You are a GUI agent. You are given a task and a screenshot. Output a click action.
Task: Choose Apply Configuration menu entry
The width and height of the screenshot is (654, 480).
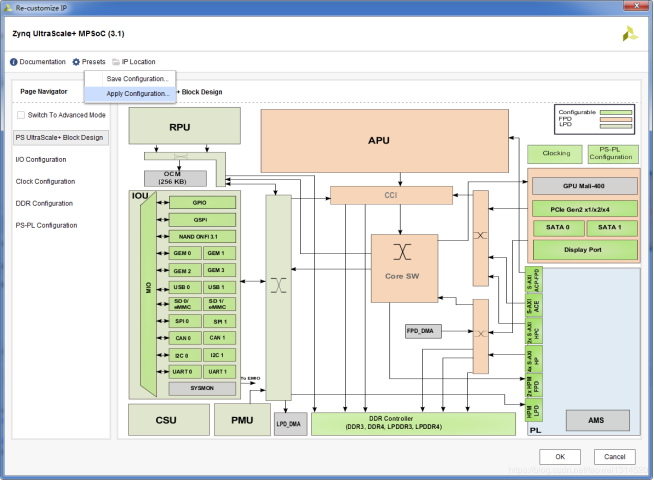(x=137, y=94)
